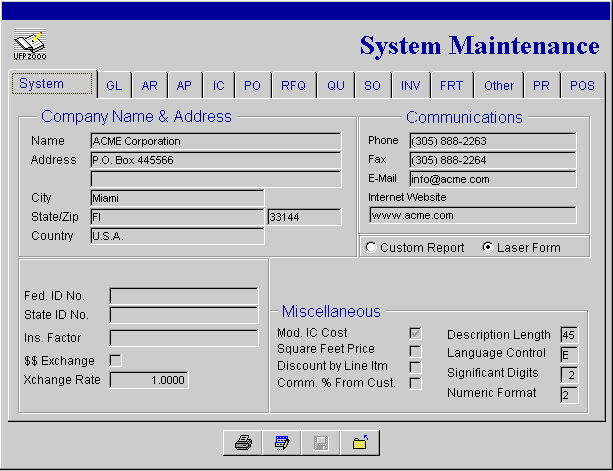This screenshot has height=471, width=613.
Task: Click the Country field containing U.S.A.
Action: point(177,236)
